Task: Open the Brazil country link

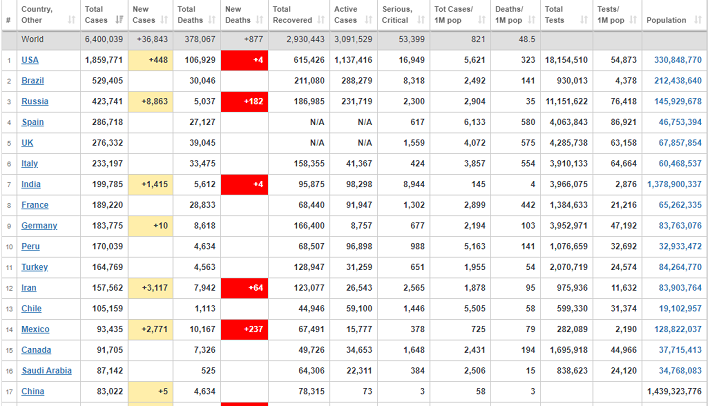Action: tap(33, 81)
